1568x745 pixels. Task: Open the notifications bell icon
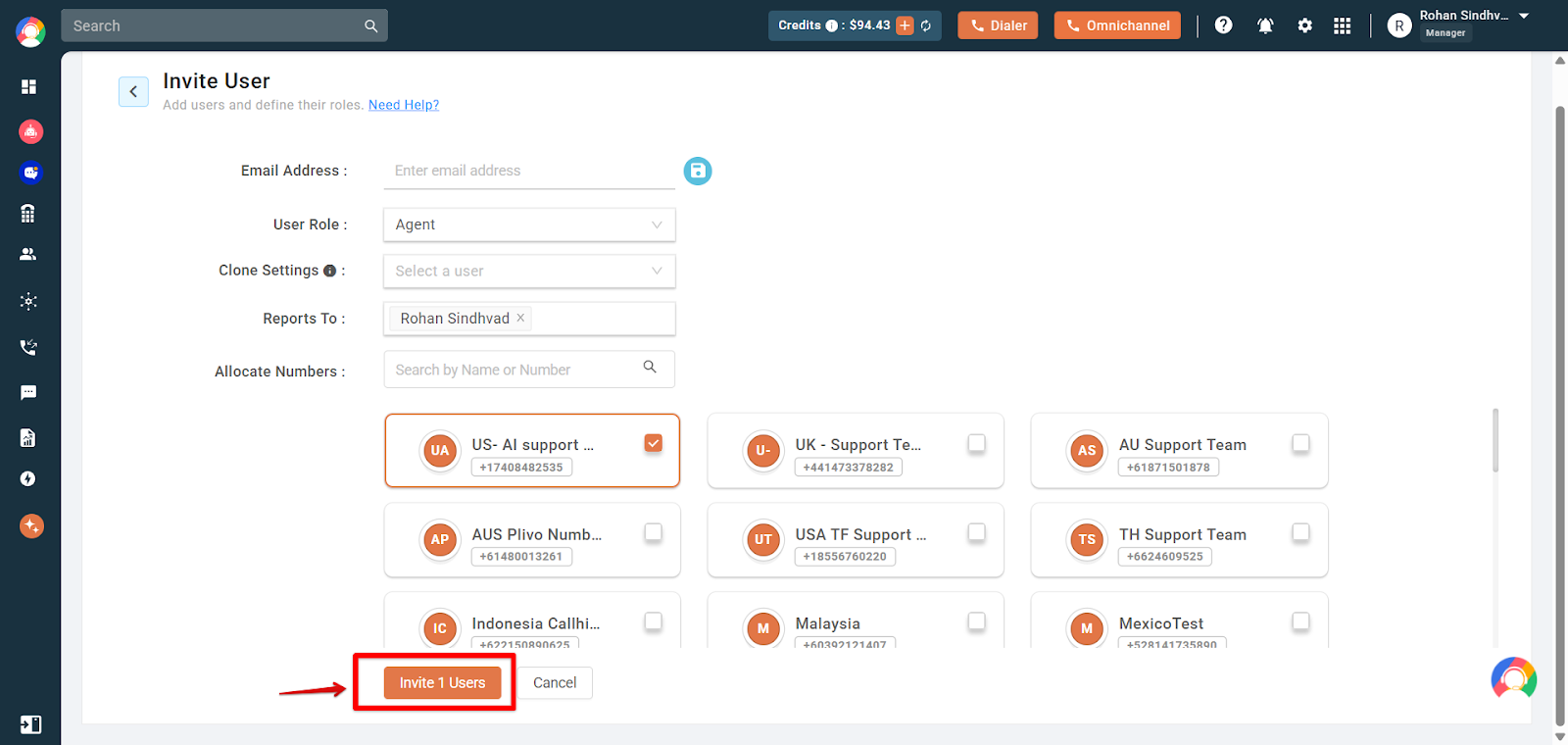tap(1265, 25)
